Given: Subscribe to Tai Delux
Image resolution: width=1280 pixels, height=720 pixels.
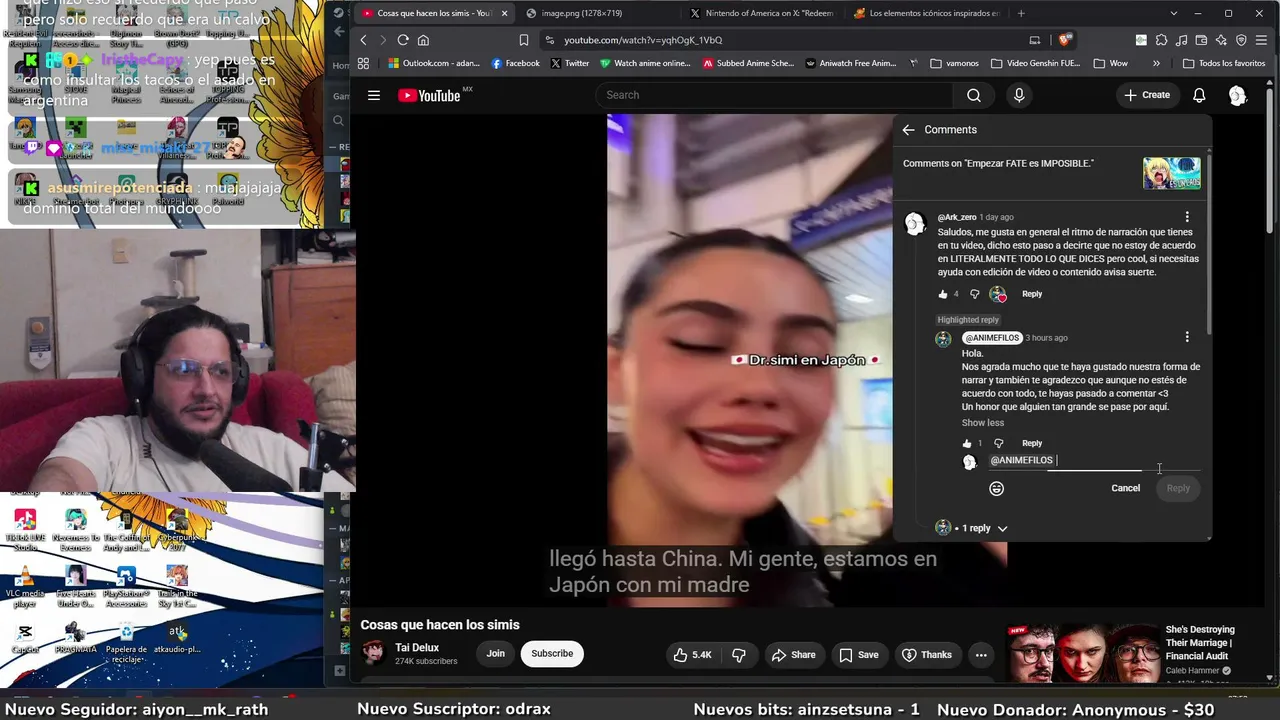Looking at the screenshot, I should (552, 654).
